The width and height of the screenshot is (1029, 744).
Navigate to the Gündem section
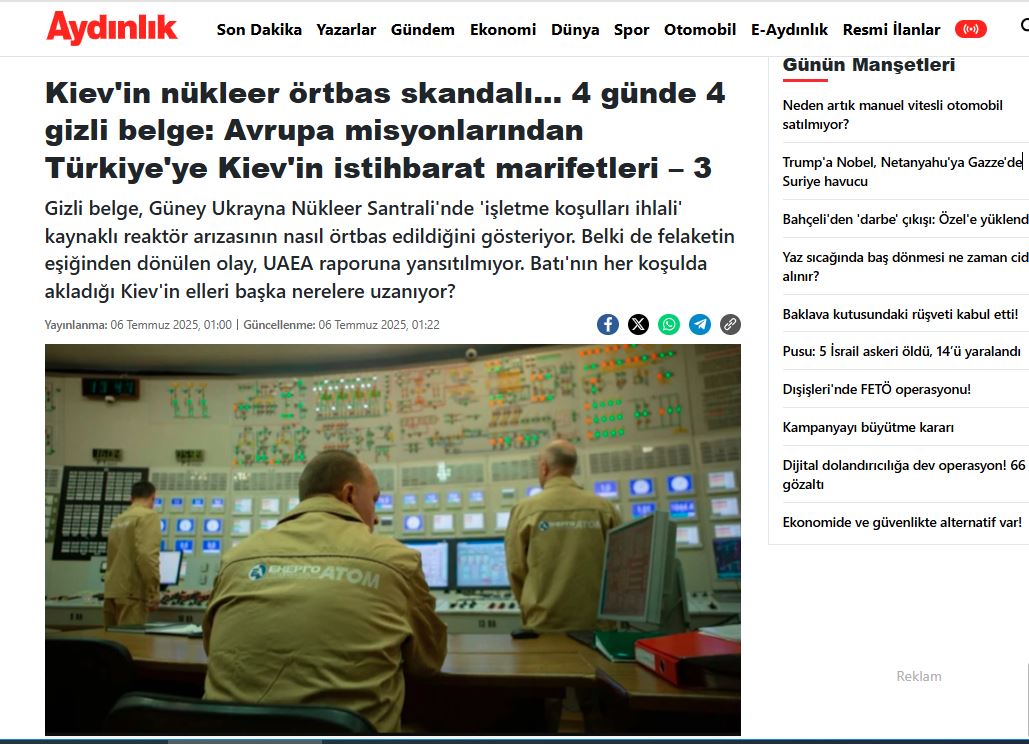click(422, 29)
